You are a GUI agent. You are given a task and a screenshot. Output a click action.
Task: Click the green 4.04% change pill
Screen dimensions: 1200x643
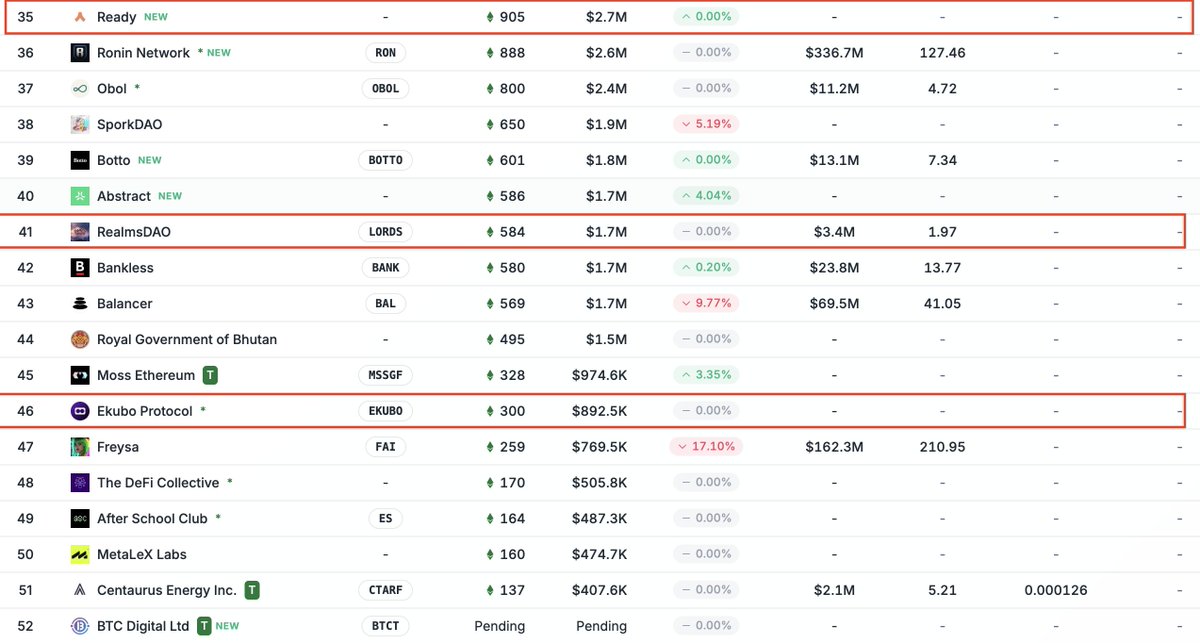coord(706,196)
